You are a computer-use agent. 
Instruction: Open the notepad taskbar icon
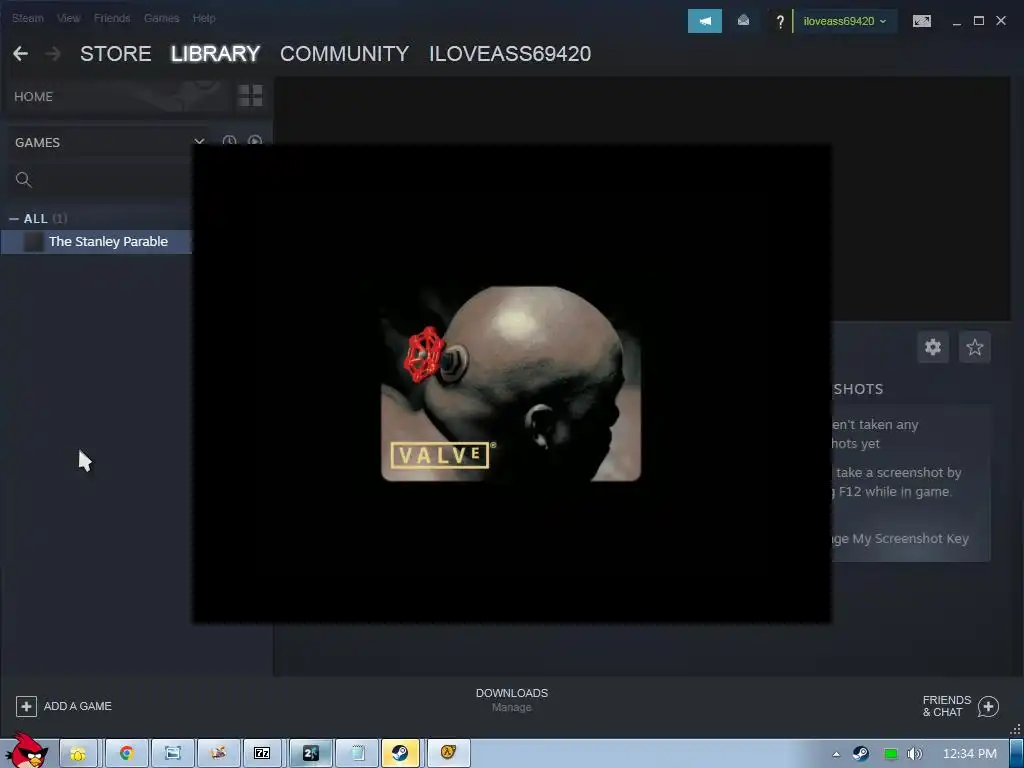tap(357, 754)
